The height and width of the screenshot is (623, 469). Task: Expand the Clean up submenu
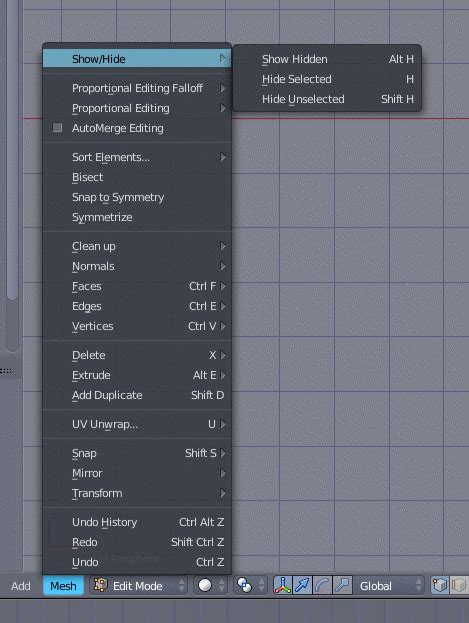click(x=137, y=246)
